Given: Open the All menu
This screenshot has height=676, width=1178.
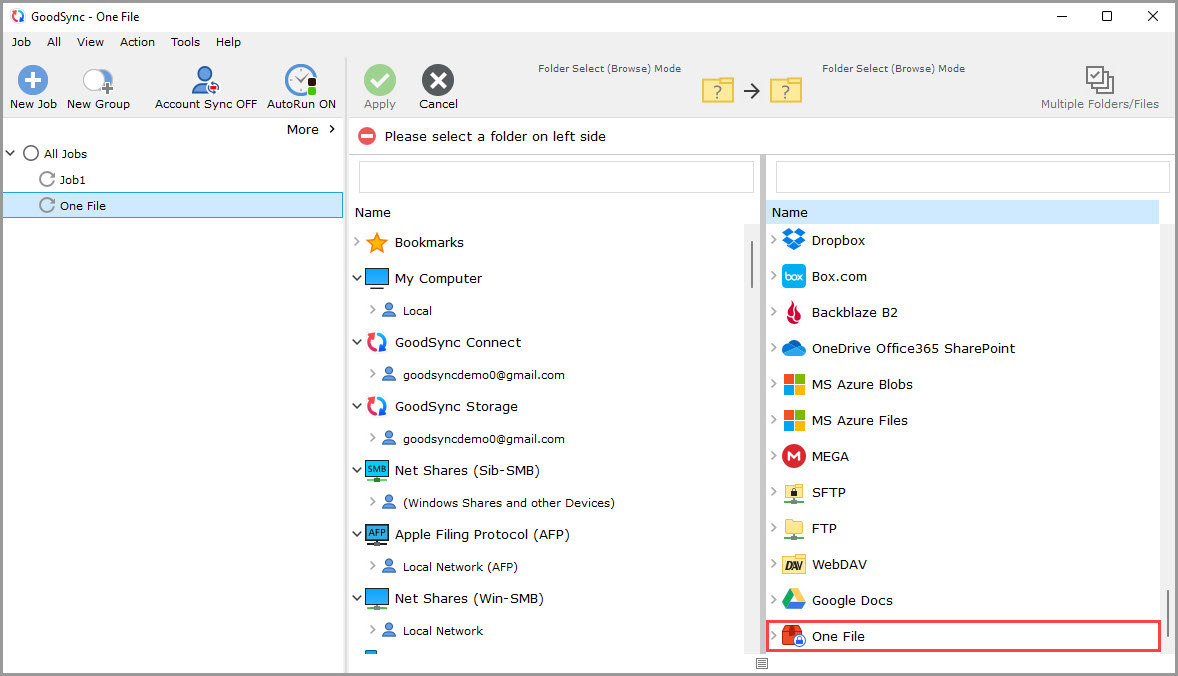Looking at the screenshot, I should 54,42.
